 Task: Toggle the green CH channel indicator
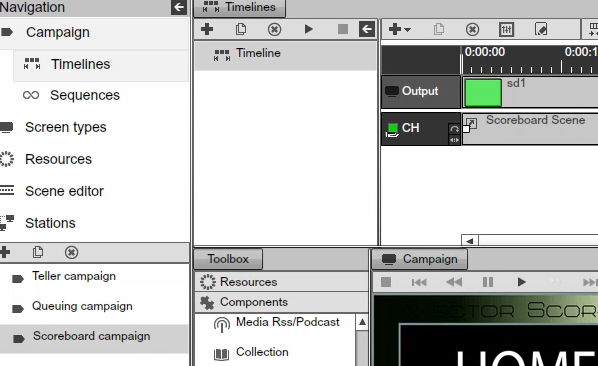click(x=392, y=127)
